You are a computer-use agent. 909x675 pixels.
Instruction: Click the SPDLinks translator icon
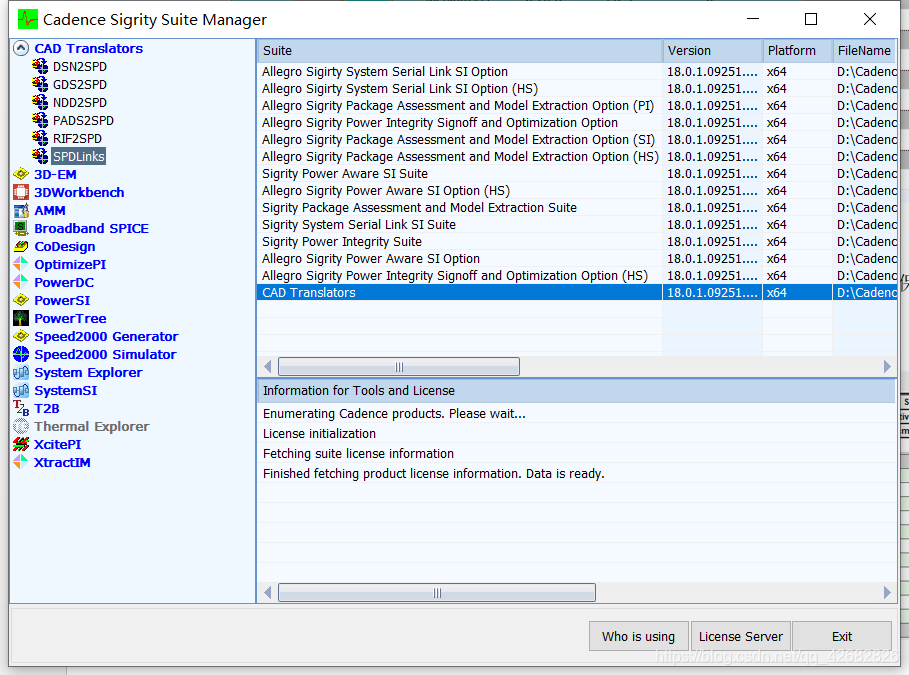click(40, 156)
